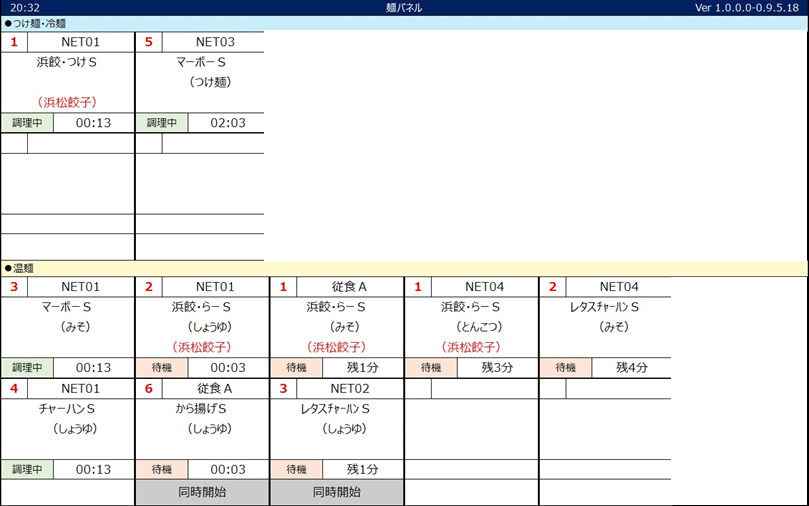The image size is (809, 506).
Task: Toggle 待機 status on とんこつ 浜餃・らーS card
Action: point(430,367)
